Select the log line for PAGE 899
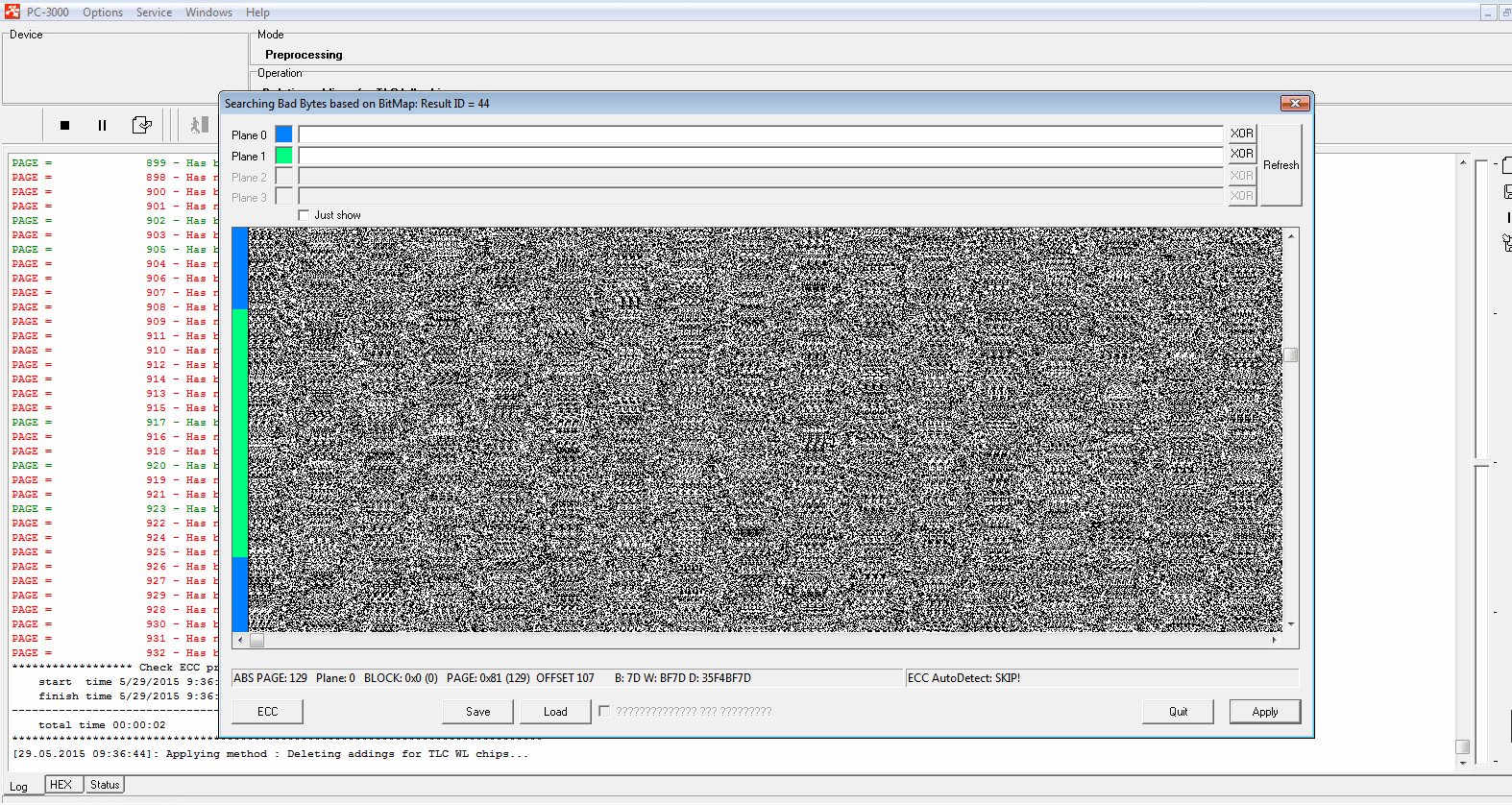Screen dimensions: 1512x805 tap(115, 163)
